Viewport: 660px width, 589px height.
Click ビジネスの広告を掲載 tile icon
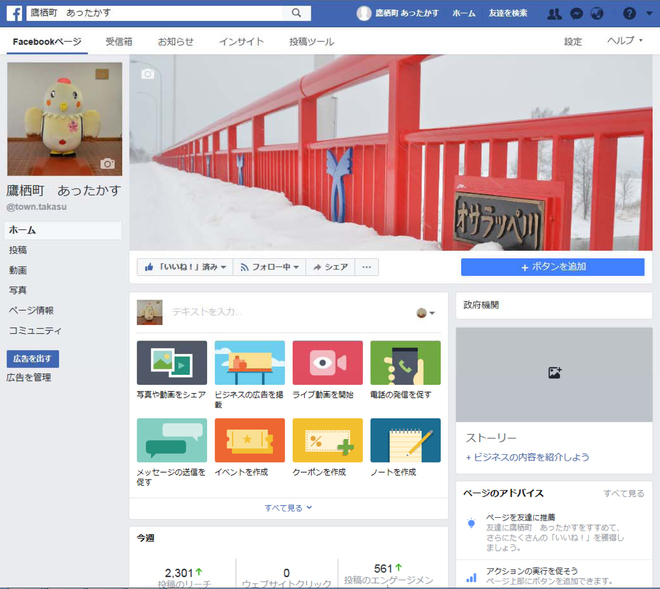click(x=250, y=362)
